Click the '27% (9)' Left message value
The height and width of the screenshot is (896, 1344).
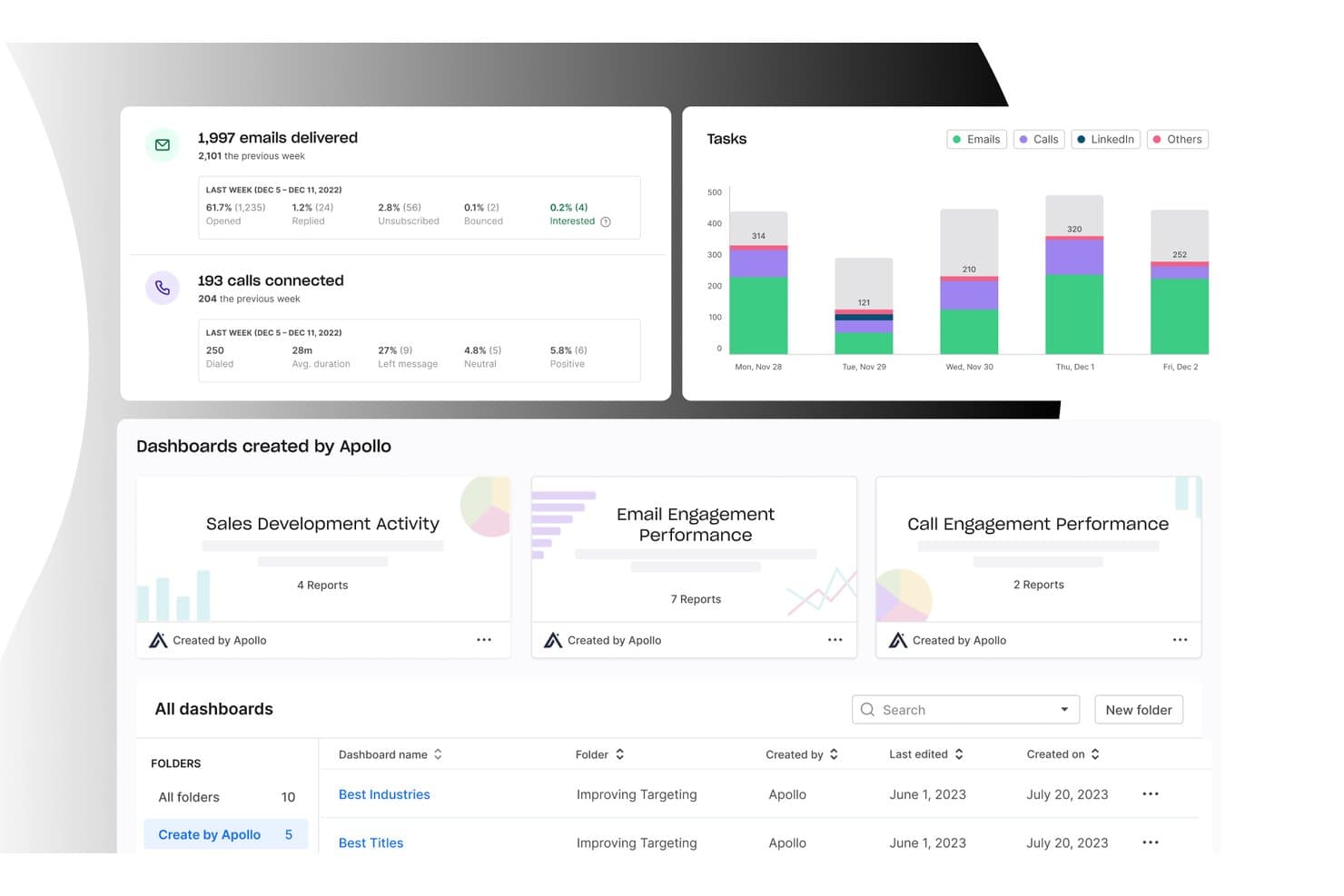395,350
